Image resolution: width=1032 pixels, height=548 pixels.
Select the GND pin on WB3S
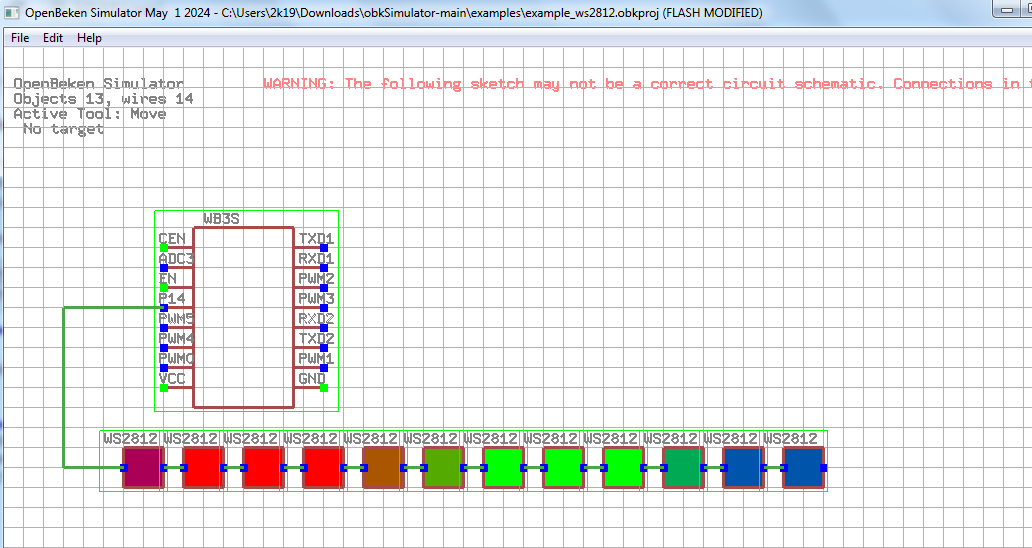click(324, 388)
